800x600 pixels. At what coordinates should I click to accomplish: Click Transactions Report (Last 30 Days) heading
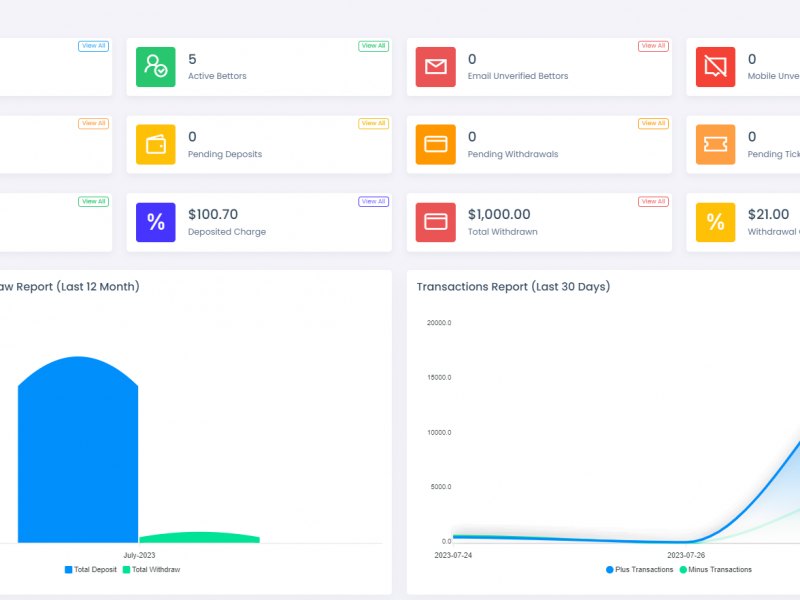click(x=513, y=287)
